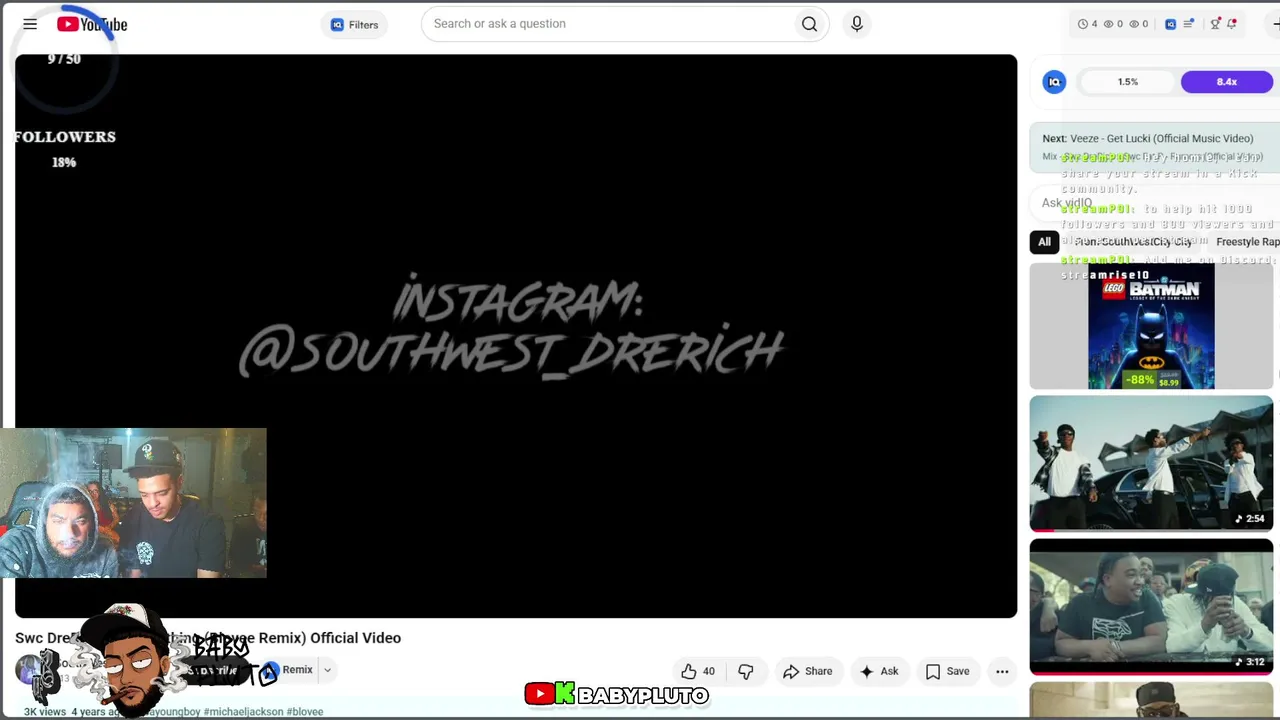
Task: Click the webcam overlay inside the video
Action: [x=133, y=503]
